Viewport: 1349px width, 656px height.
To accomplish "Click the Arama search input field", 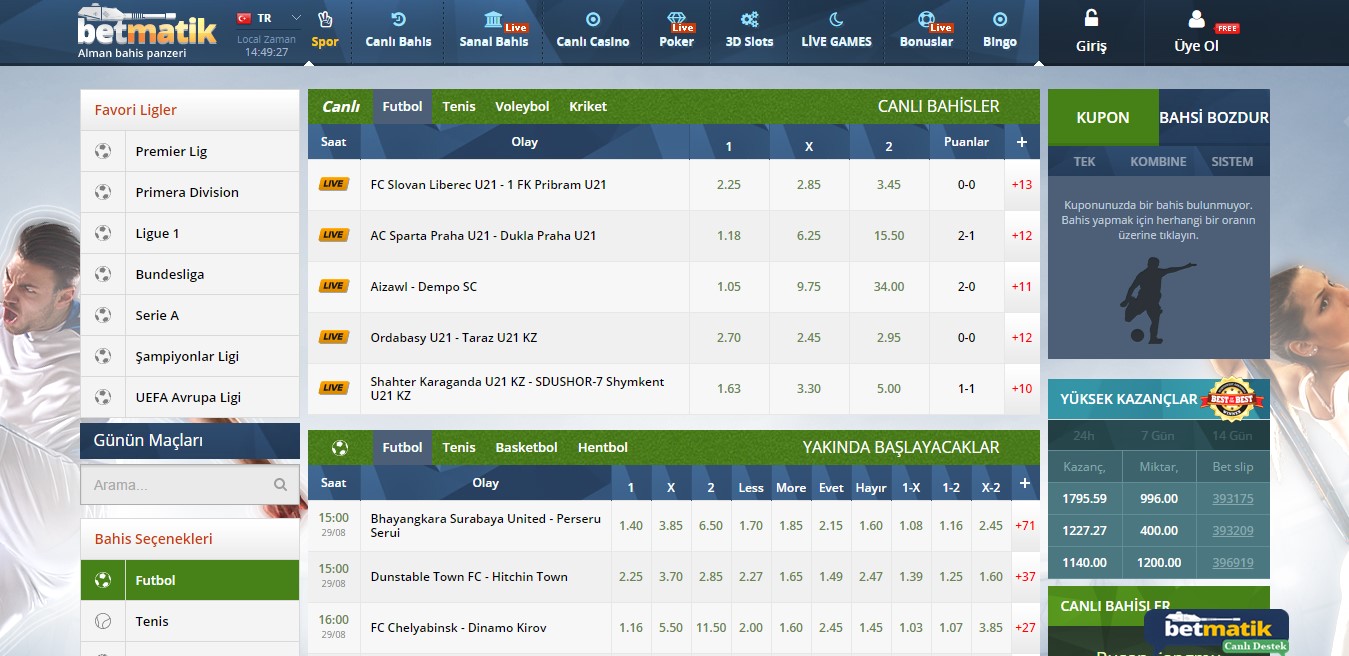I will (x=175, y=485).
